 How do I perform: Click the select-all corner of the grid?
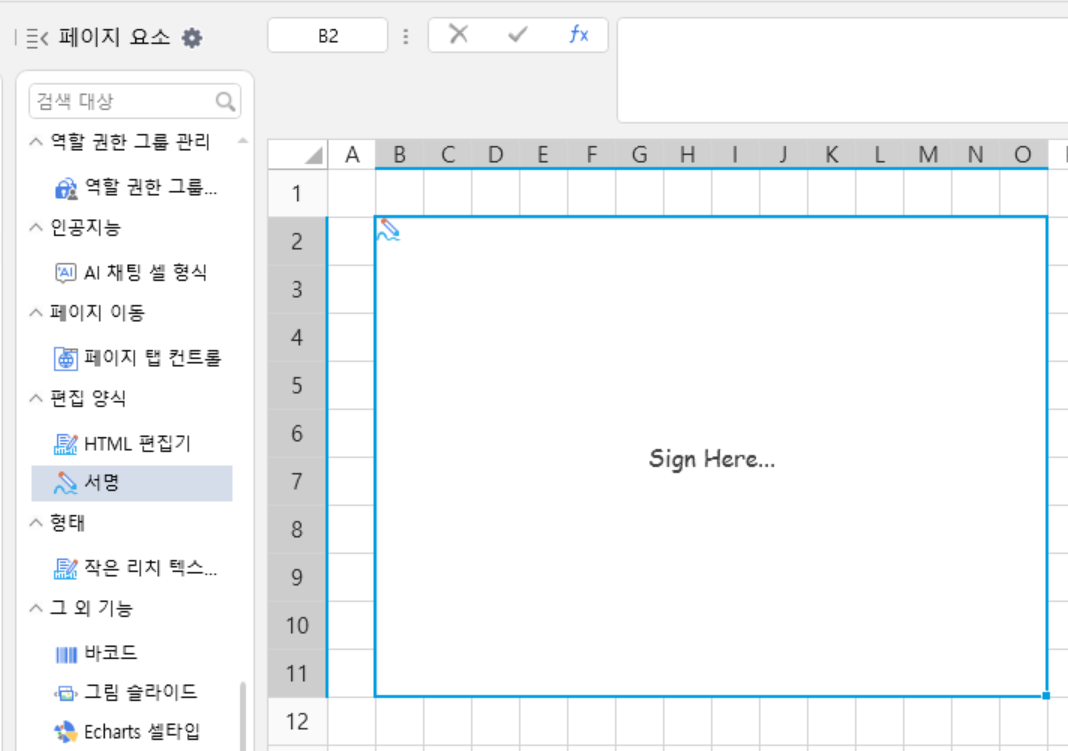click(x=298, y=155)
